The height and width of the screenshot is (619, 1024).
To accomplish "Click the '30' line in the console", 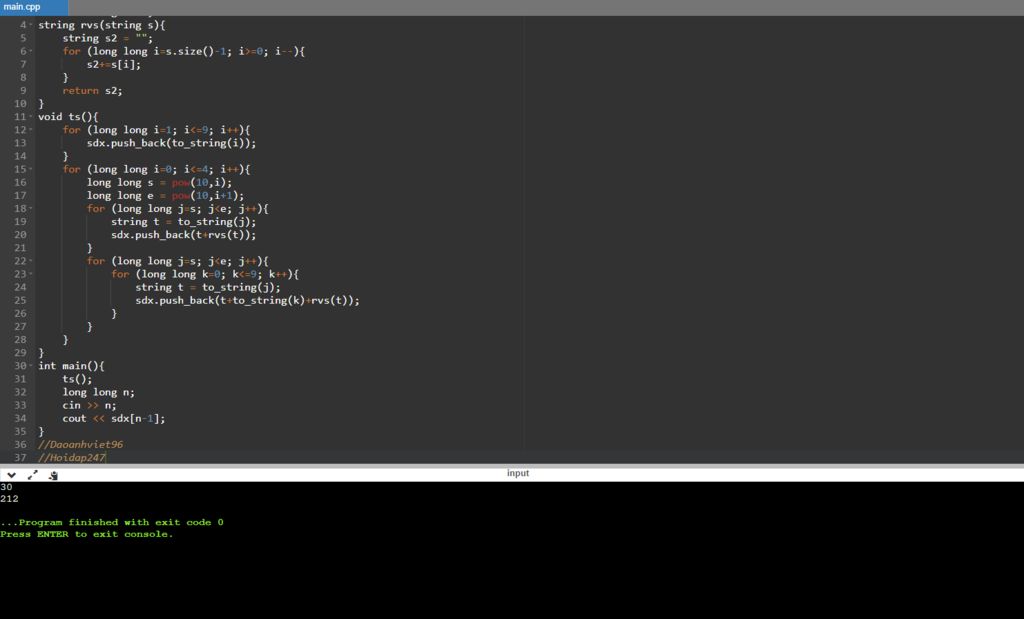I will point(7,487).
